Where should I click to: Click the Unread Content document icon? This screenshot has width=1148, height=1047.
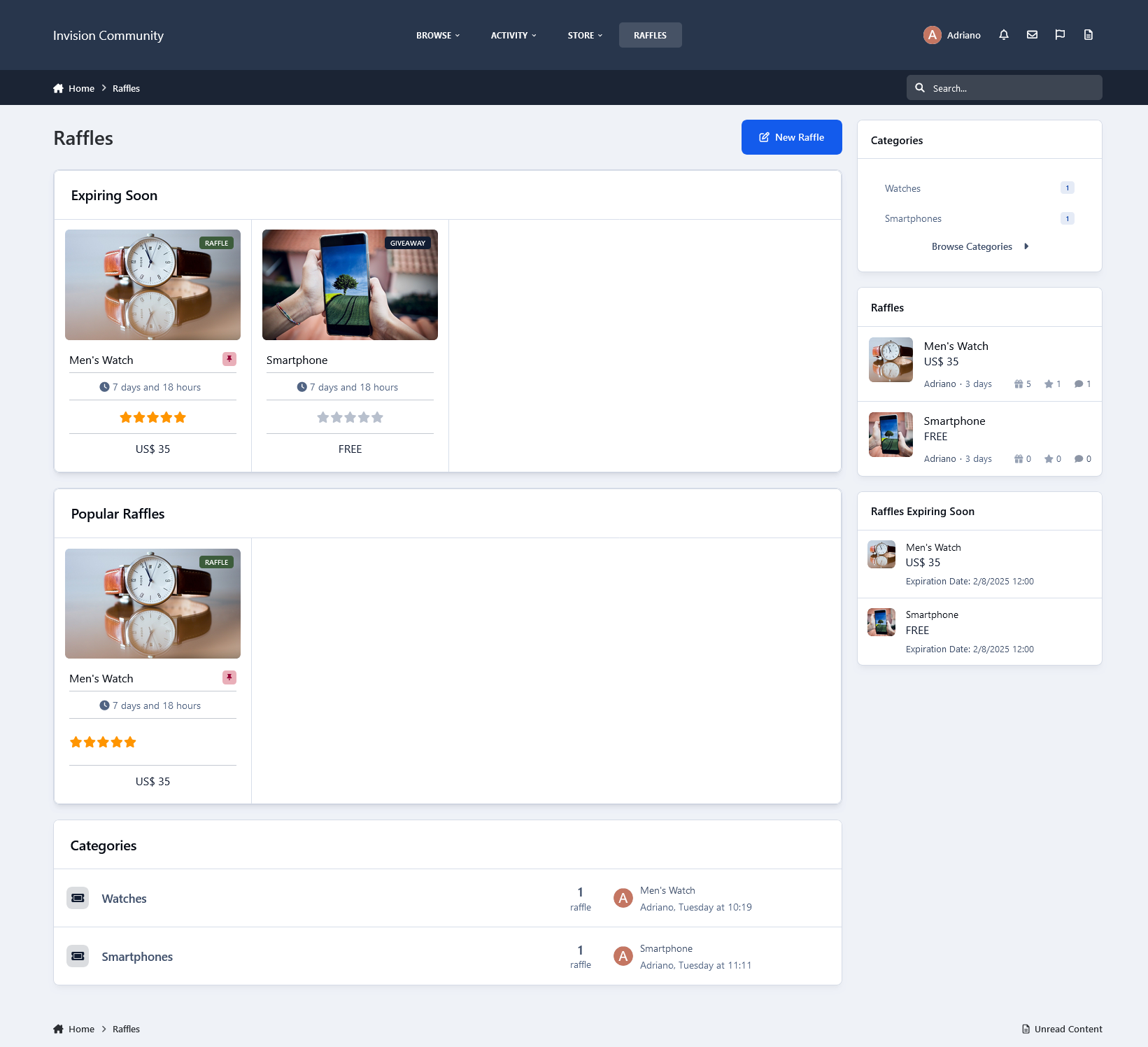1026,1029
